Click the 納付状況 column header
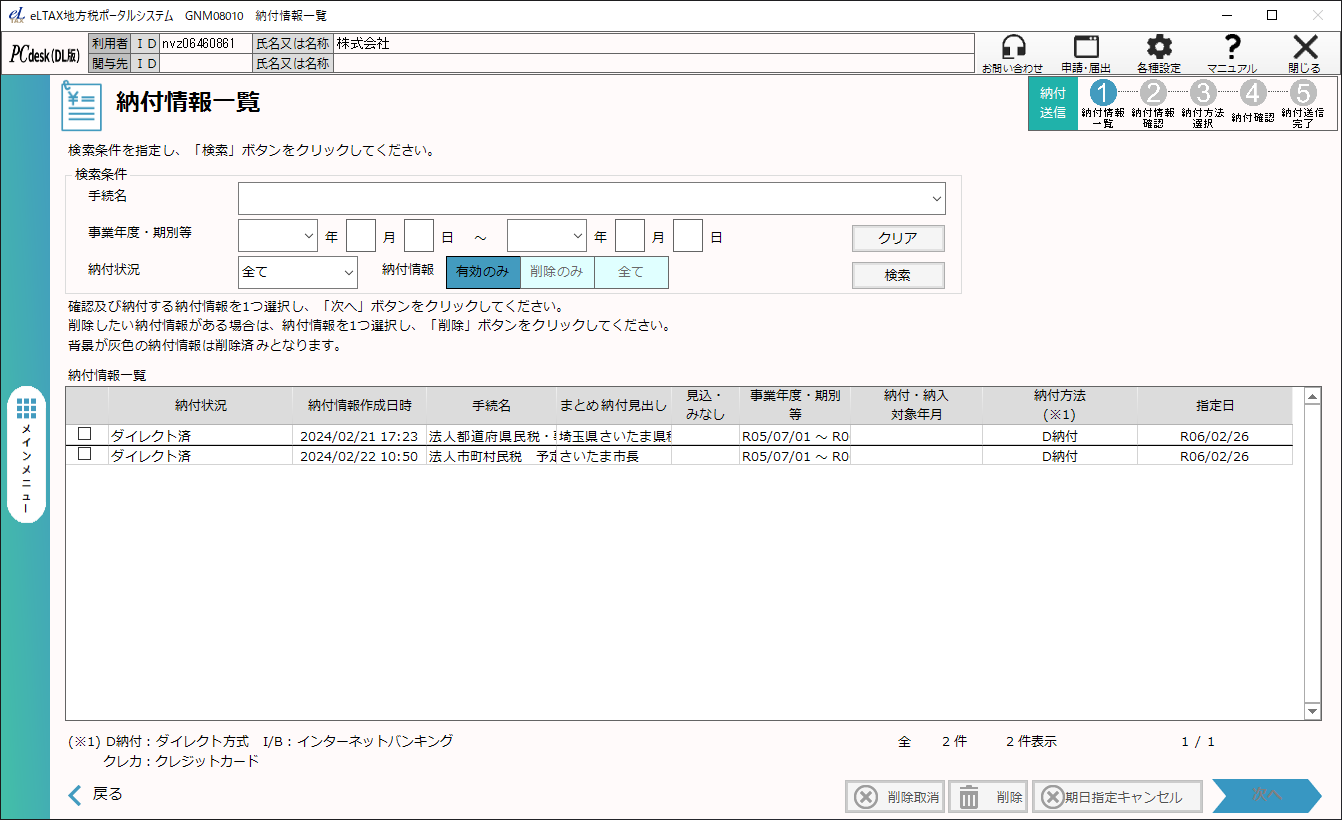The image size is (1342, 820). click(x=201, y=406)
